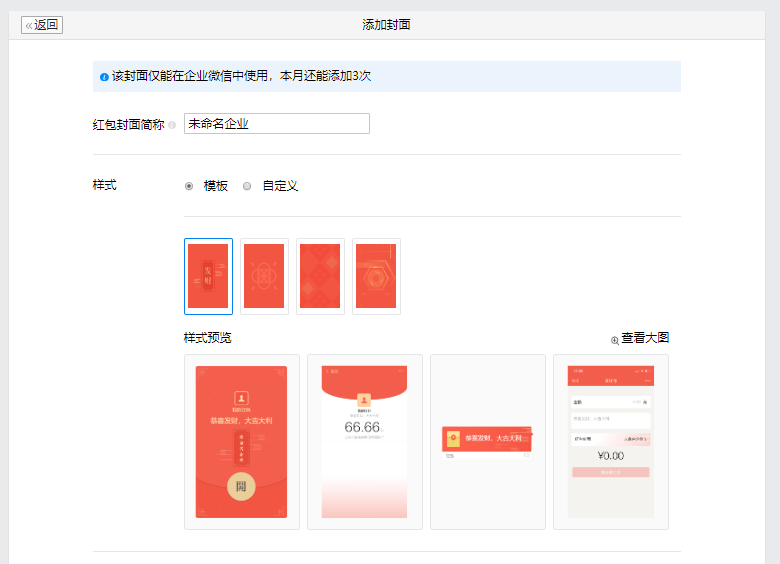
Task: Click the small envelope icon in chat bubble preview
Action: coord(454,439)
